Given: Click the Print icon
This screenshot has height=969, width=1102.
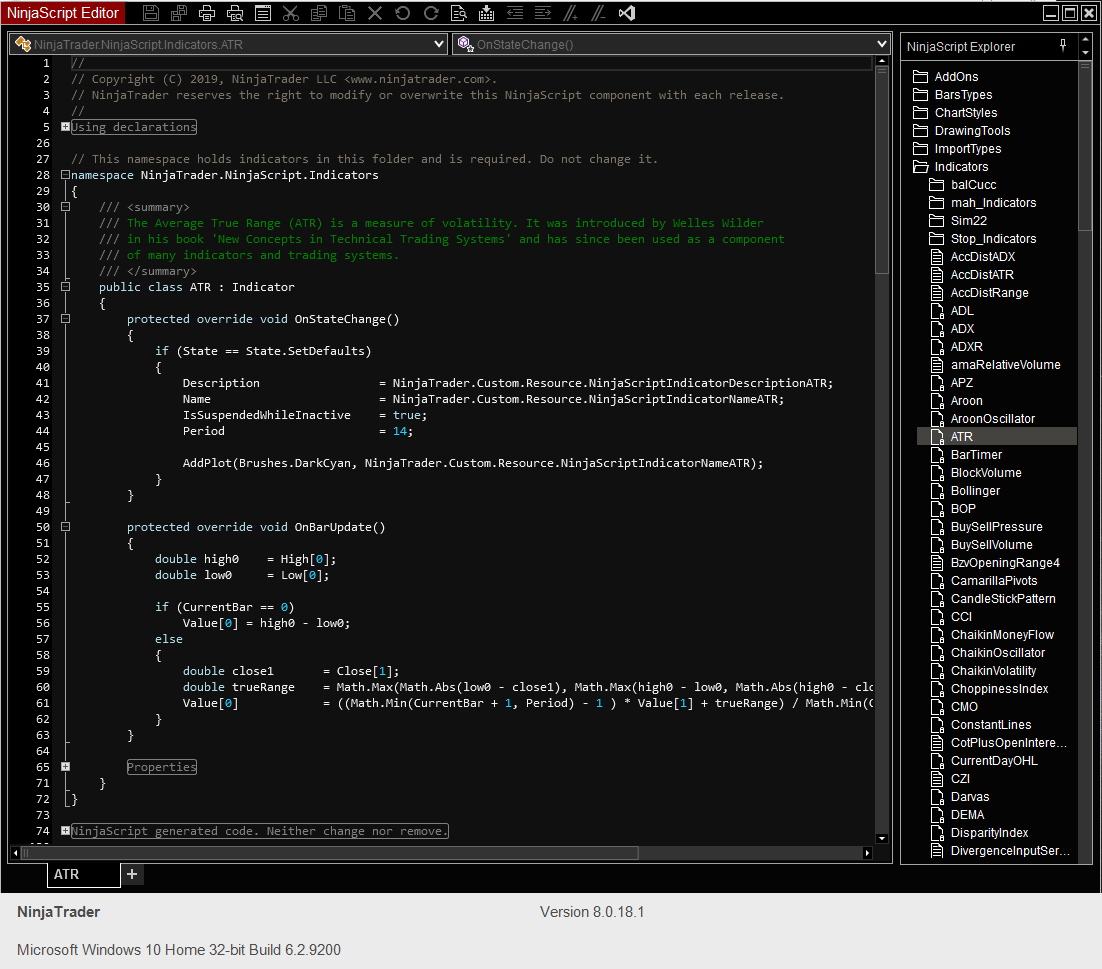Looking at the screenshot, I should tap(207, 13).
